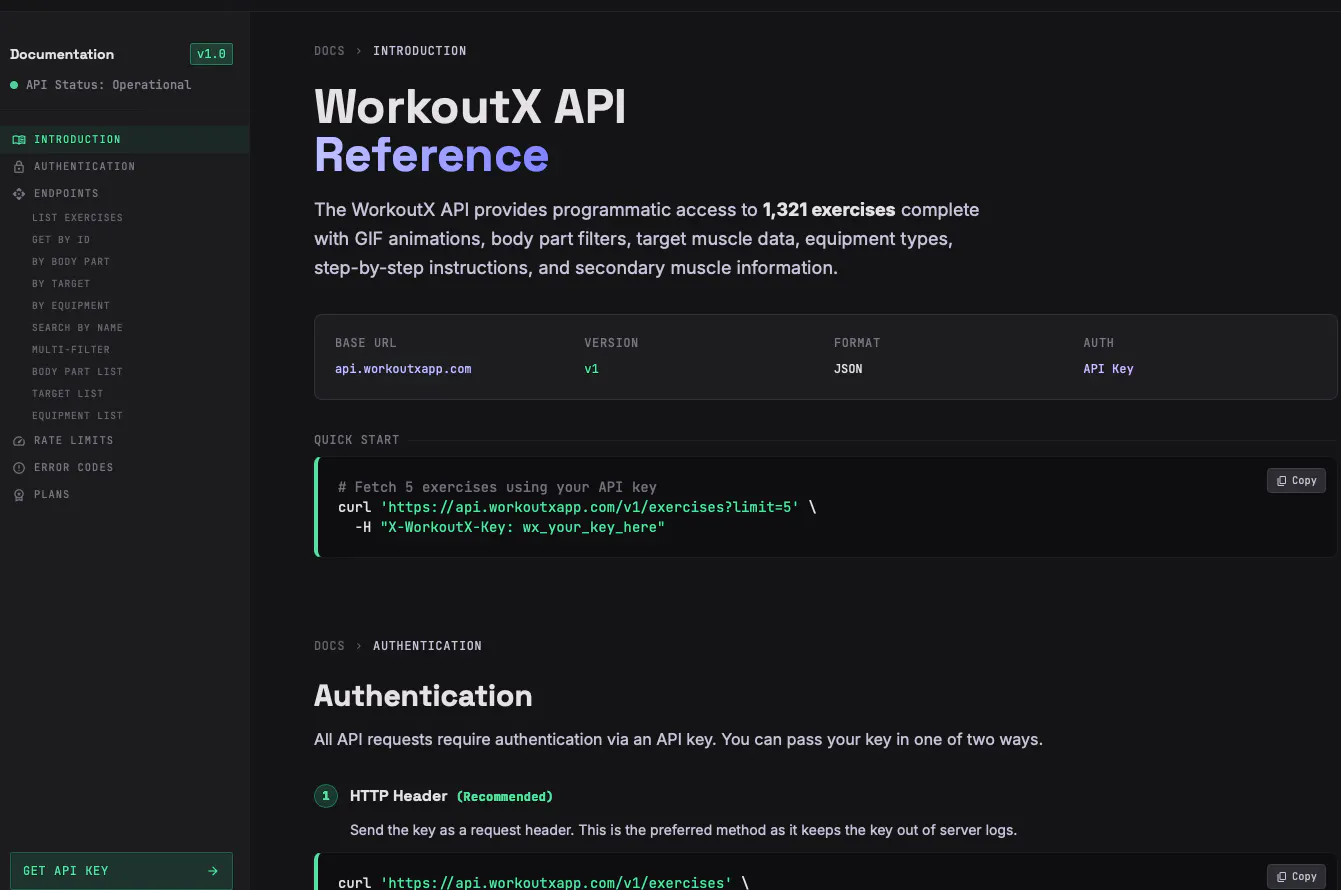Viewport: 1341px width, 890px height.
Task: Click the BASE URL column label
Action: click(x=366, y=343)
